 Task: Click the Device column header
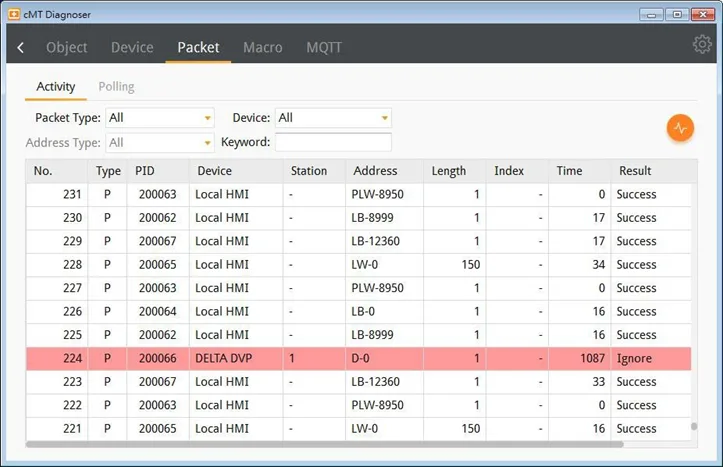236,171
